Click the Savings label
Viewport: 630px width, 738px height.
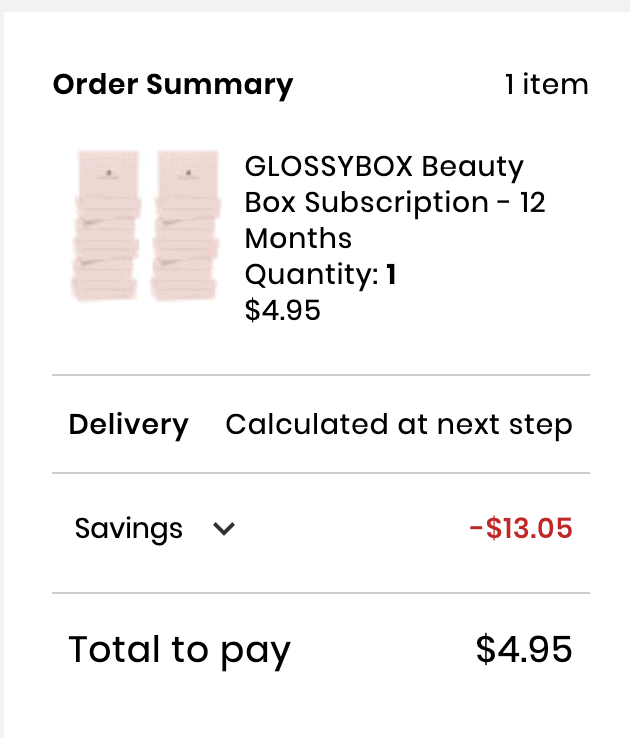128,529
